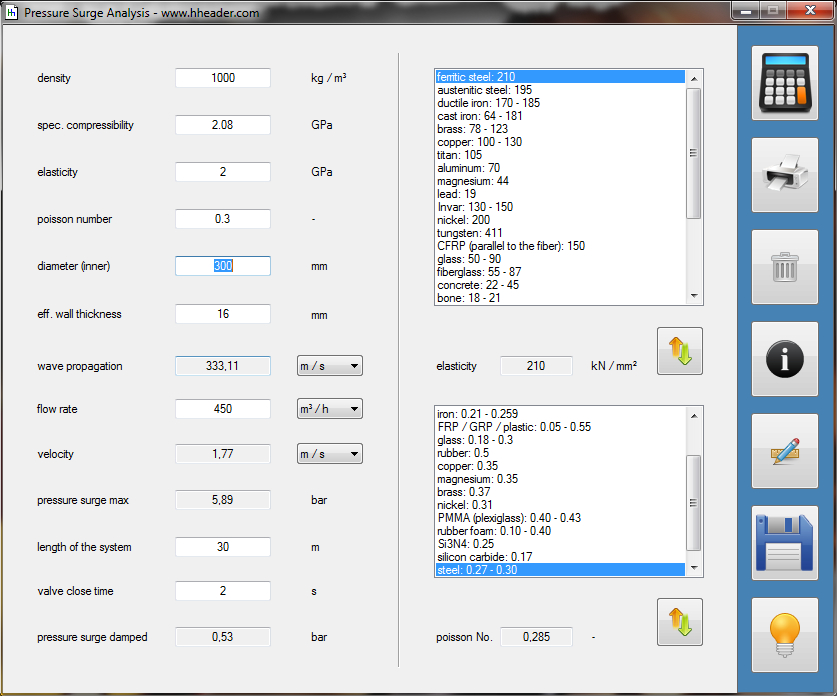Image resolution: width=837 pixels, height=696 pixels.
Task: Click poisson list scrollbar thumb
Action: coord(694,503)
